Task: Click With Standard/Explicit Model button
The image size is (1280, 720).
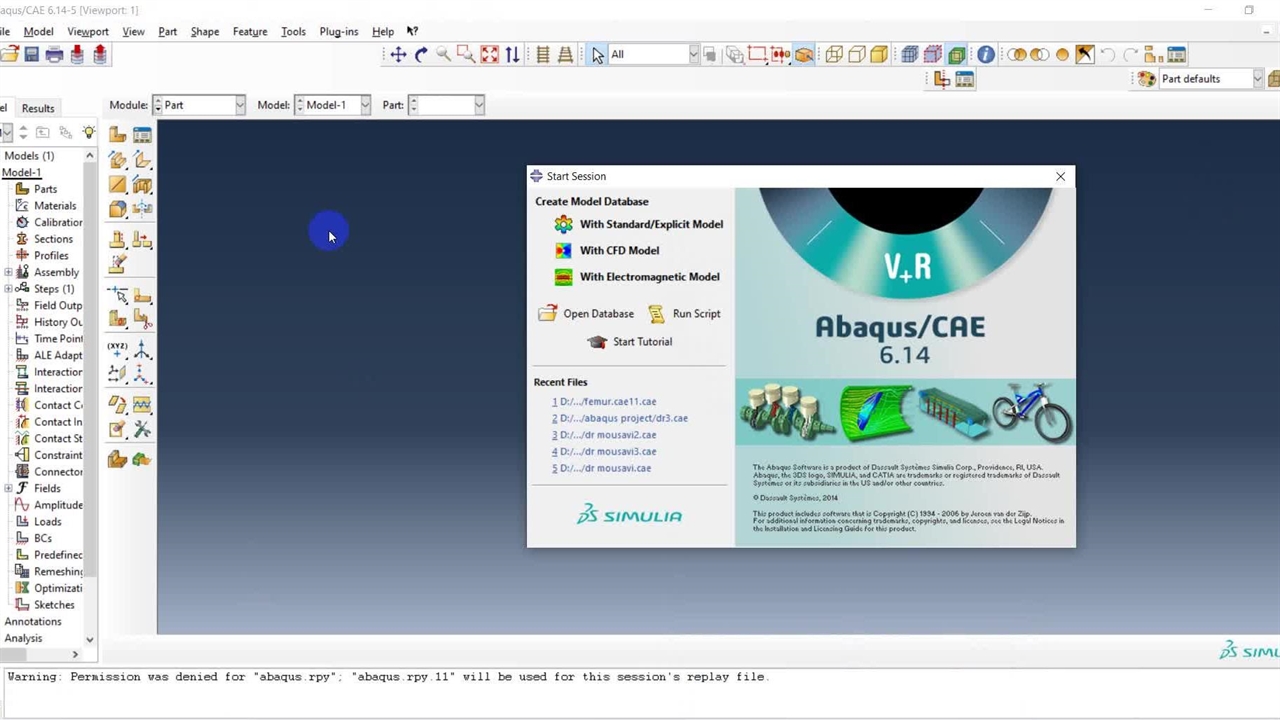Action: [x=650, y=224]
